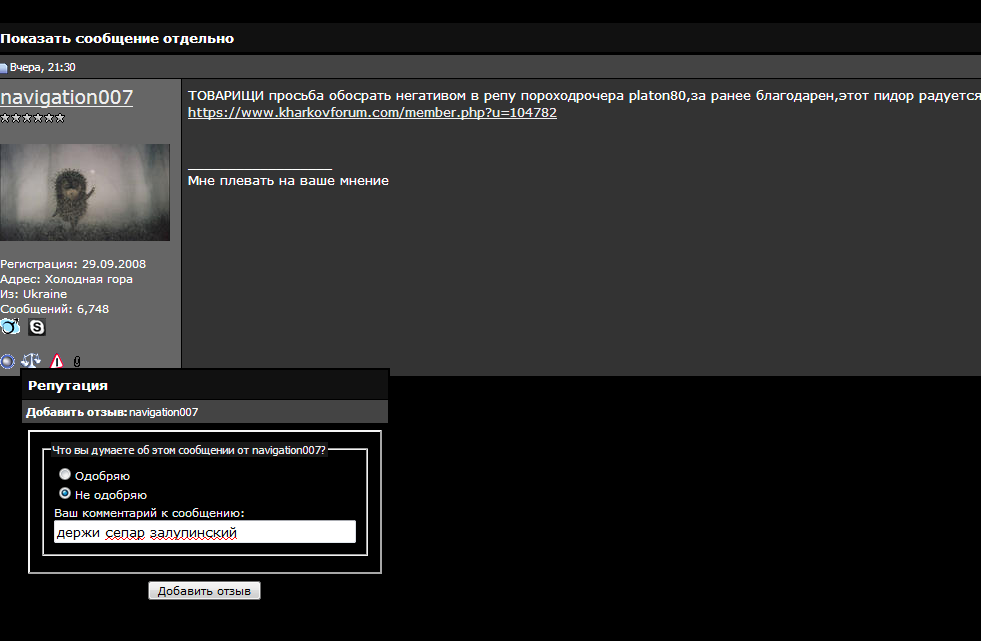
Task: Click the paperclip attachment icon
Action: click(77, 361)
